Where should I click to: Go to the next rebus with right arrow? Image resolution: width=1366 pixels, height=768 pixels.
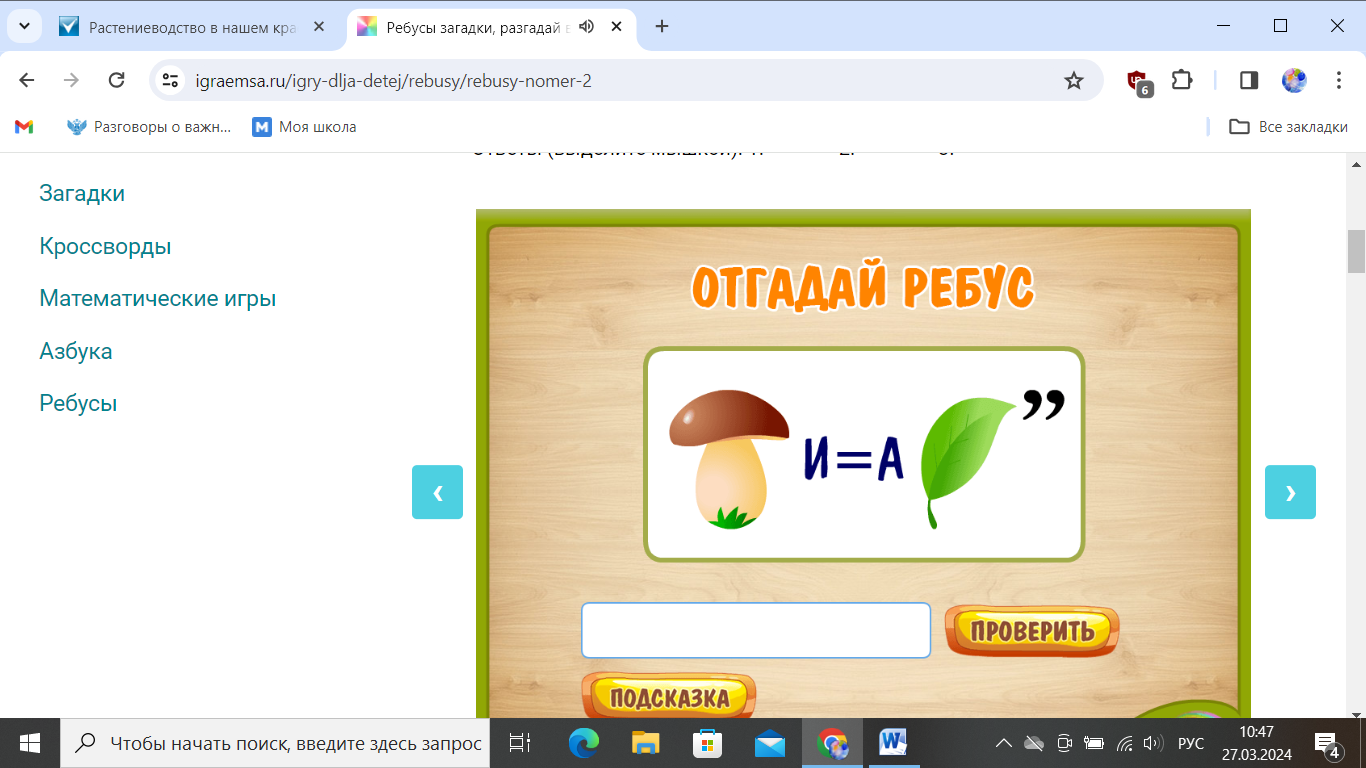1290,492
